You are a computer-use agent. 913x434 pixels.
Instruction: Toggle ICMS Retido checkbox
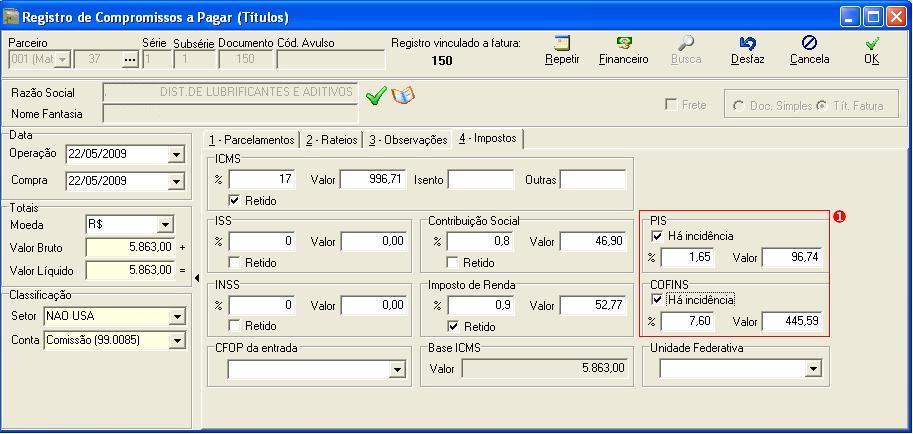235,200
